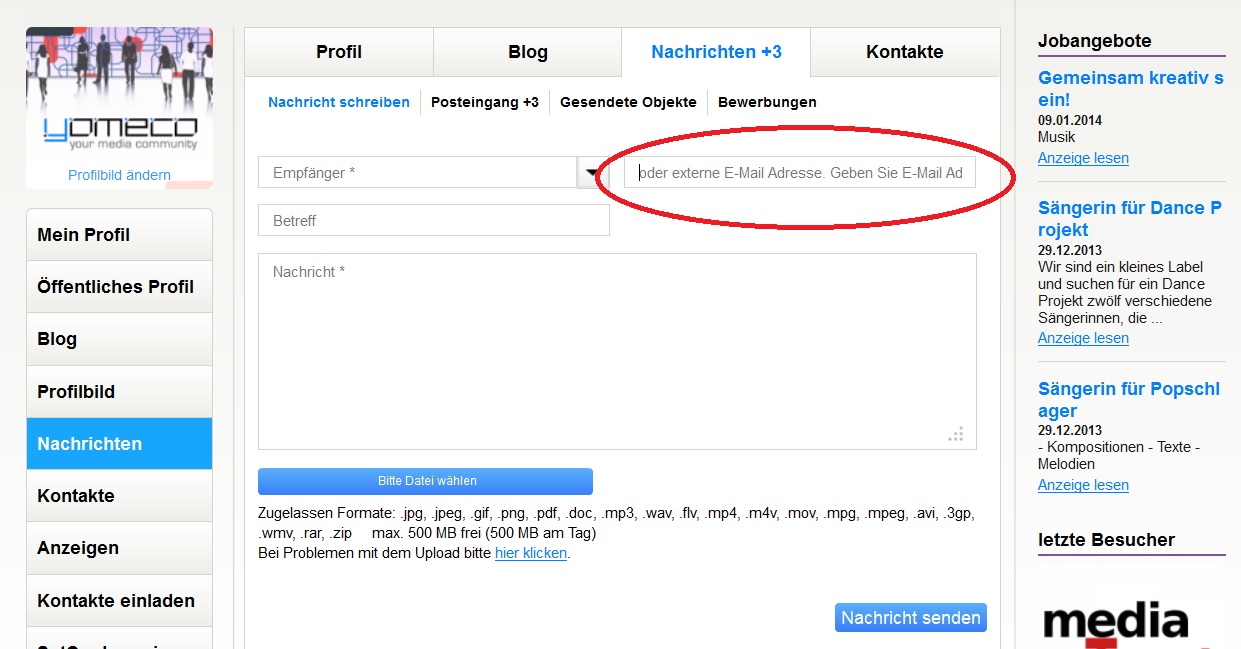Open the Empfänger dropdown arrow
This screenshot has height=649, width=1241.
590,173
